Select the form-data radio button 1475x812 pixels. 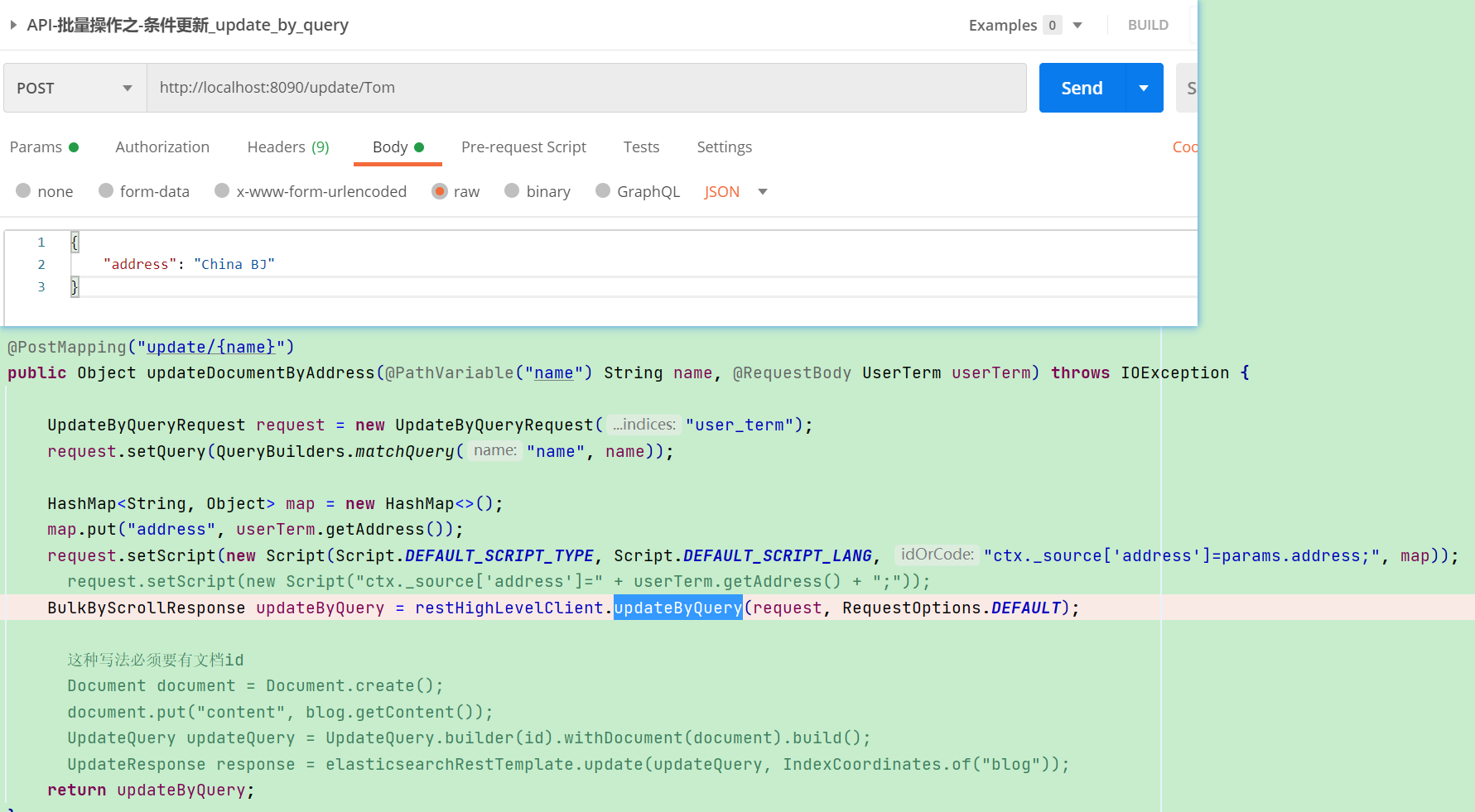(106, 191)
